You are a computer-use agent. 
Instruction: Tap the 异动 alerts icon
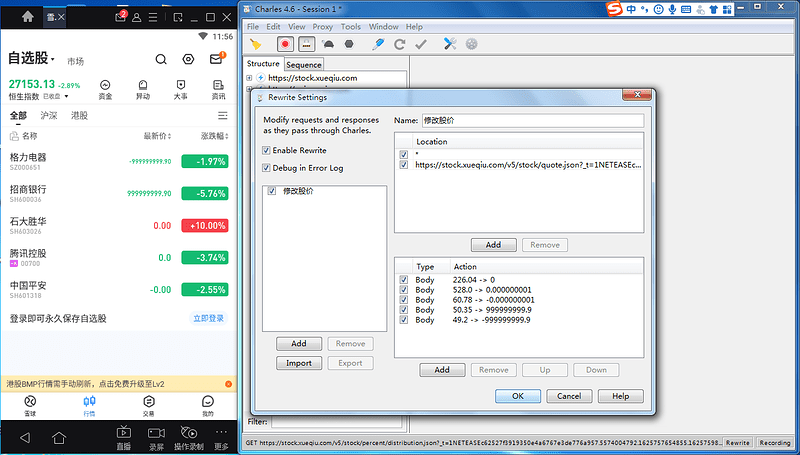click(143, 90)
